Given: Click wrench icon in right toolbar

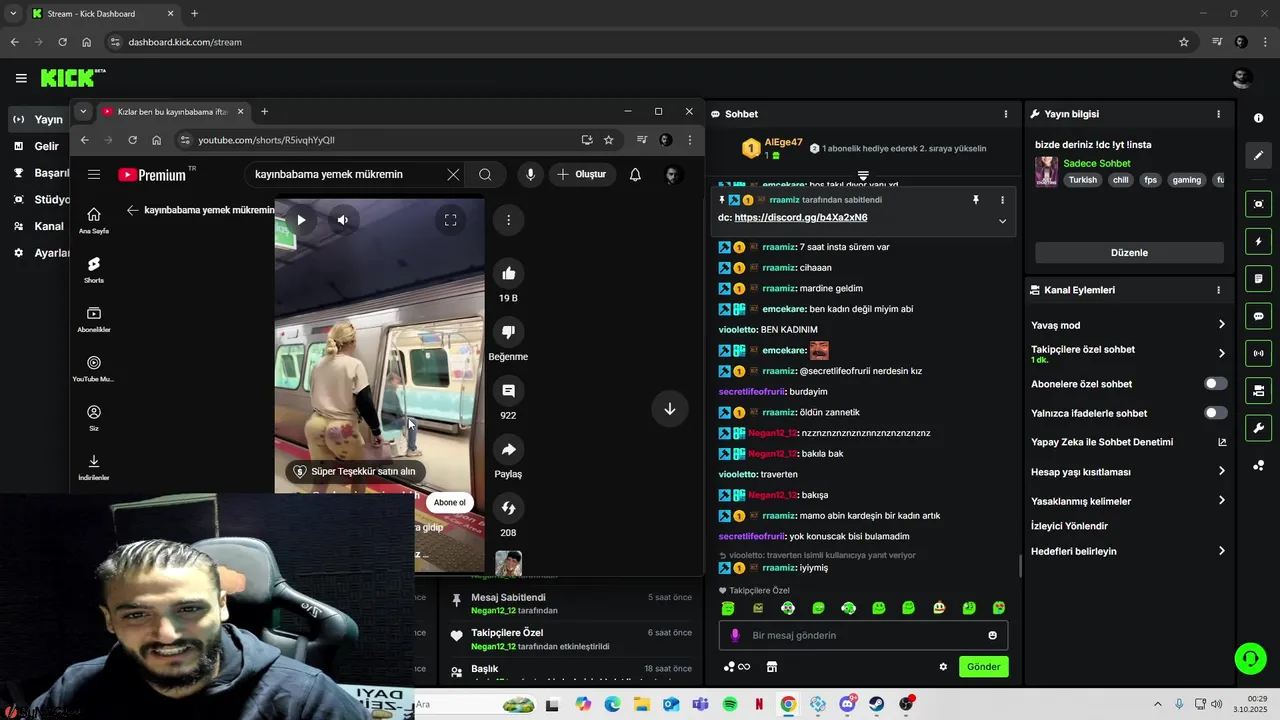Looking at the screenshot, I should [1258, 428].
